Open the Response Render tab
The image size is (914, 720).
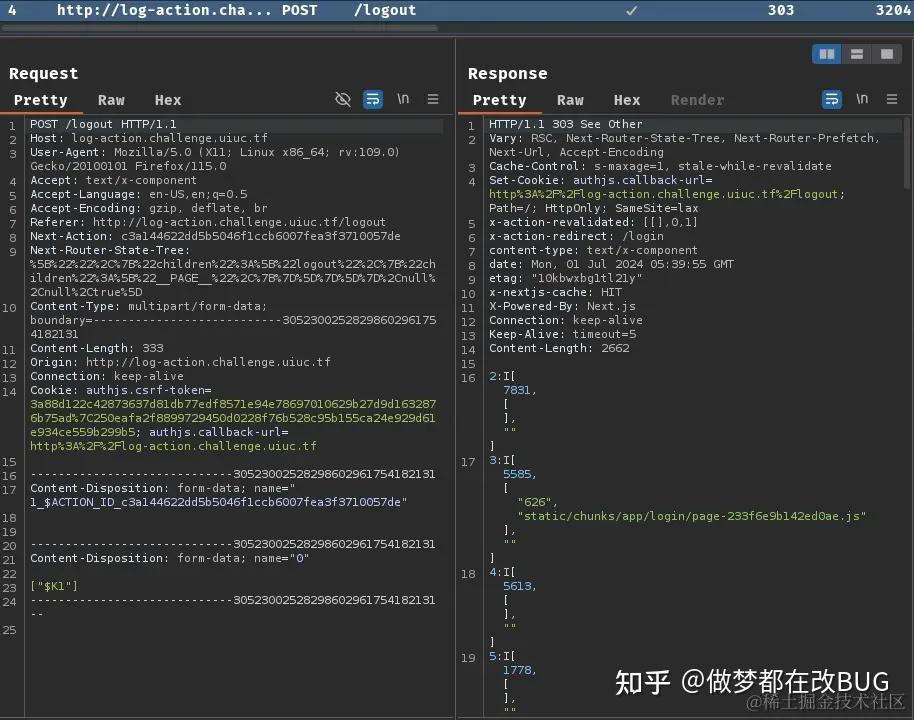(x=697, y=100)
